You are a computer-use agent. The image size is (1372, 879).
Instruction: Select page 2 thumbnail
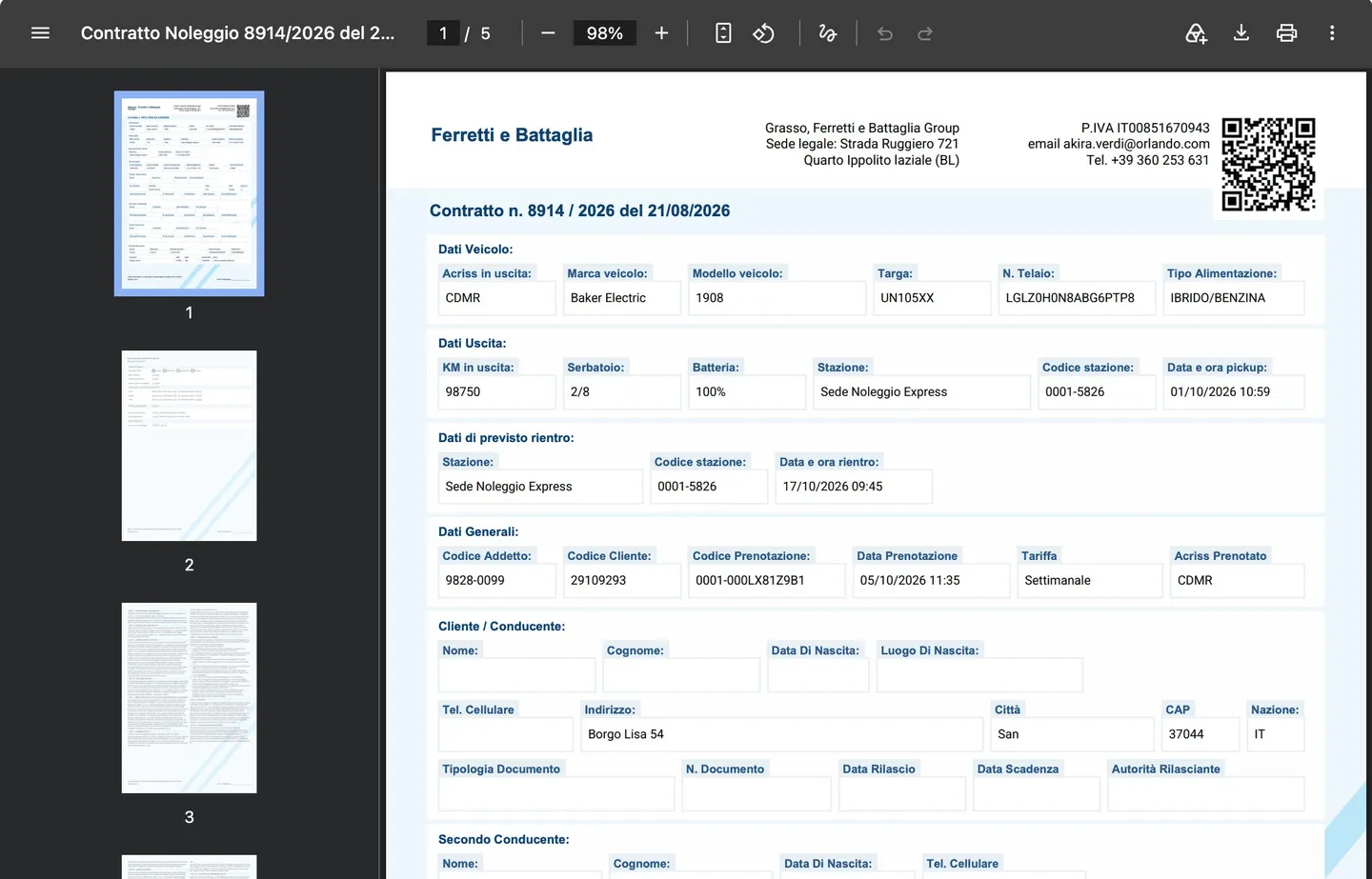point(190,446)
